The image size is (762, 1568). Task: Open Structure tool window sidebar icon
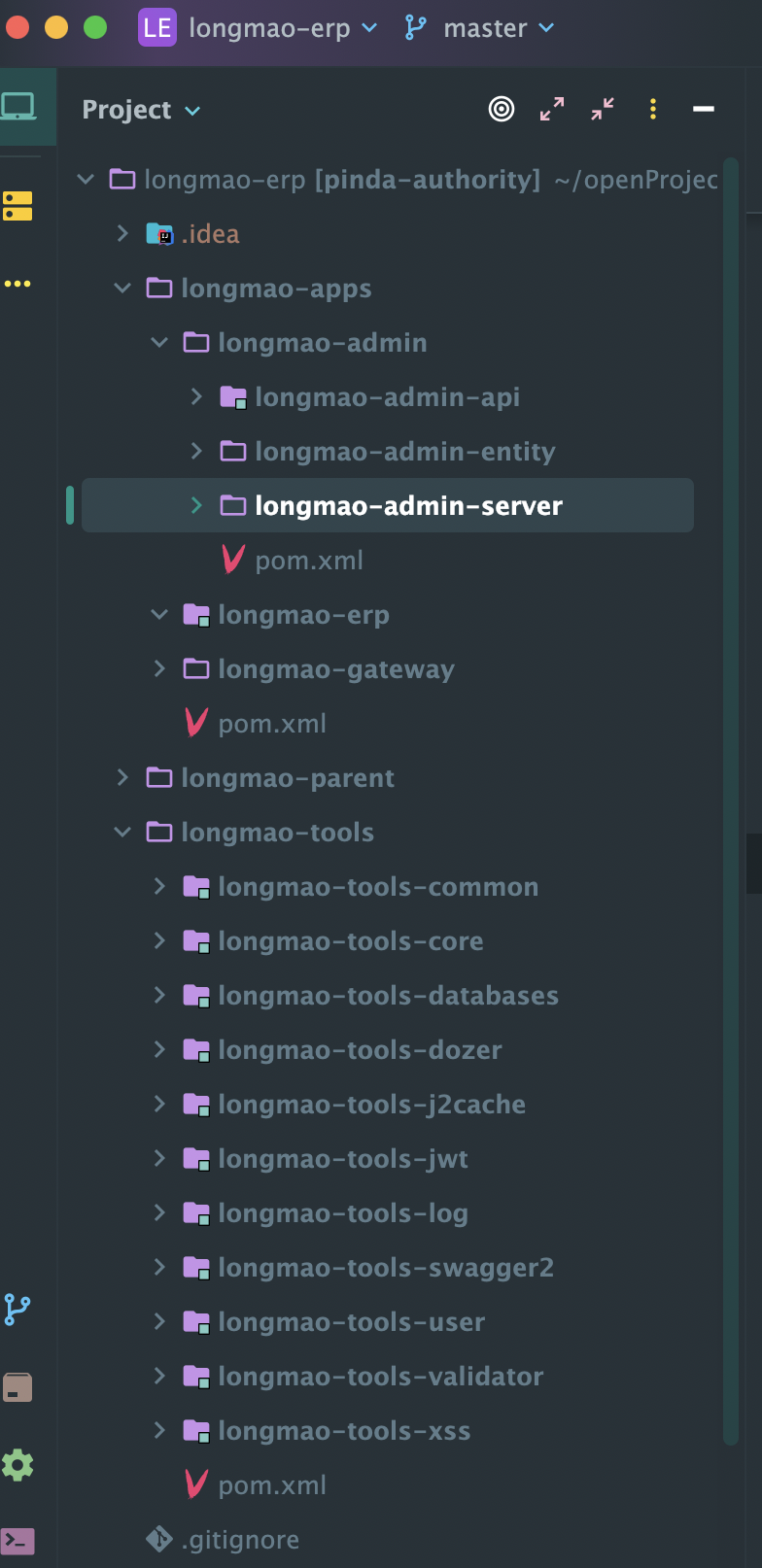click(17, 206)
